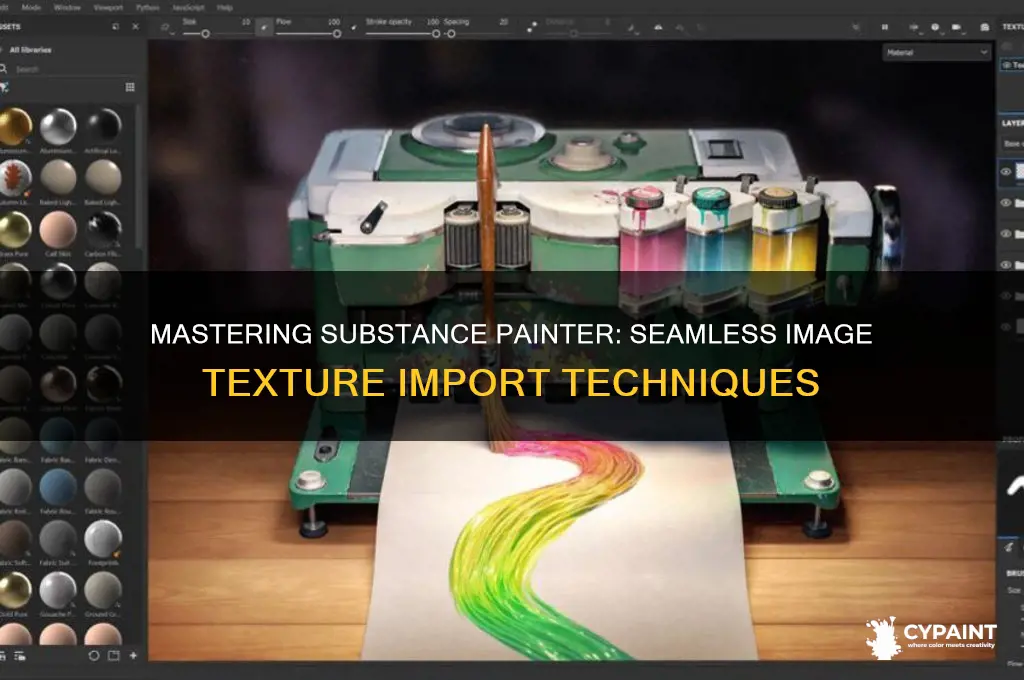Select the Footprints material thumbnail
Screen dimensions: 1024x680
103,538
